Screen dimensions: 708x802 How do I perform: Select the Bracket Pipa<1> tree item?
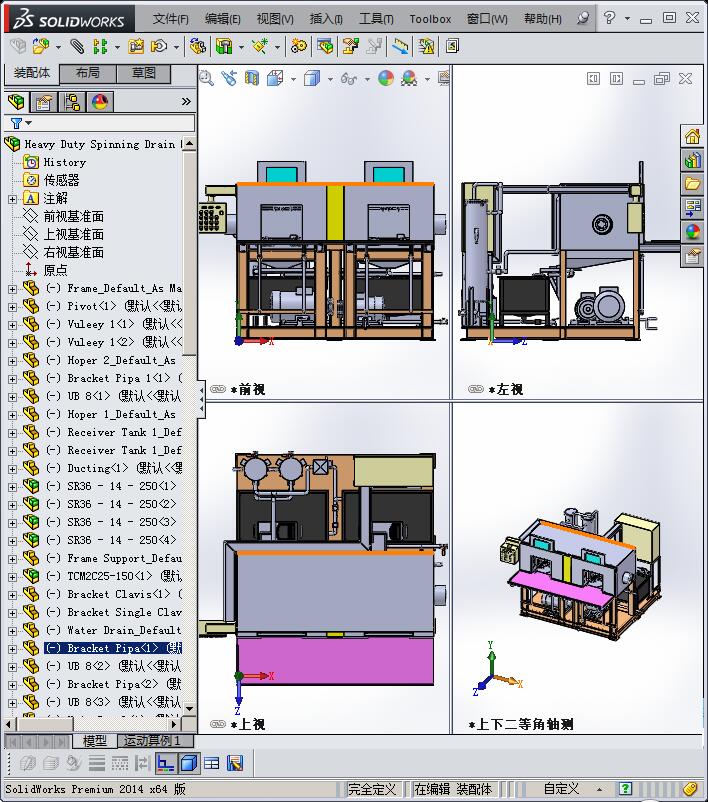[x=113, y=649]
